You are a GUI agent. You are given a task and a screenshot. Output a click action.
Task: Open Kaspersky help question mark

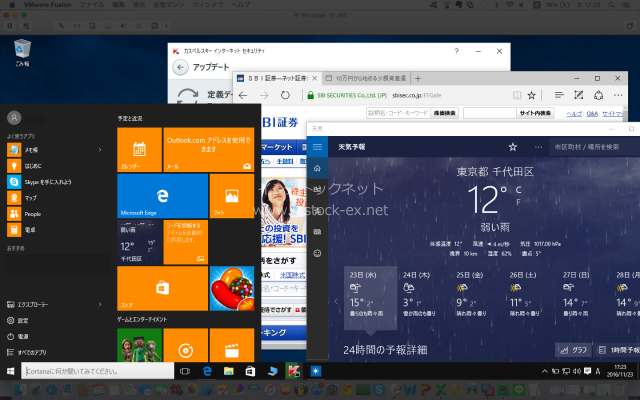(457, 51)
